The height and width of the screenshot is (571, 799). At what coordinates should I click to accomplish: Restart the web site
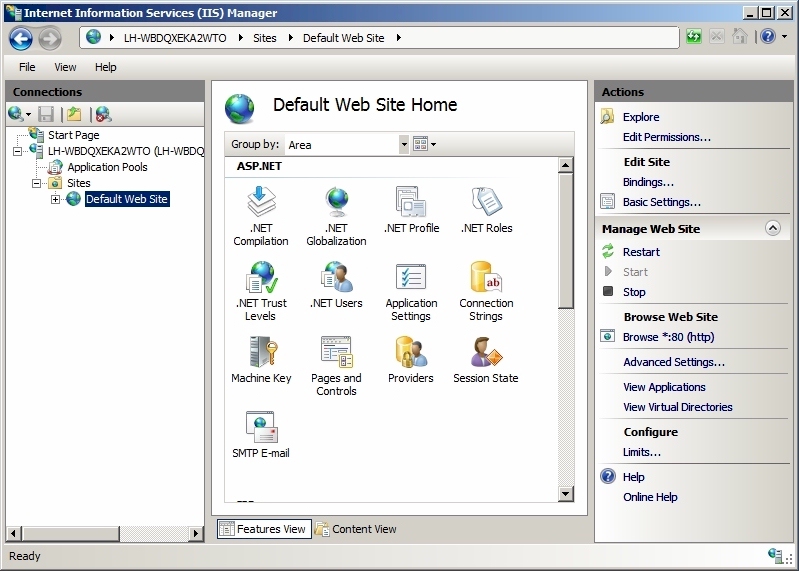click(641, 252)
